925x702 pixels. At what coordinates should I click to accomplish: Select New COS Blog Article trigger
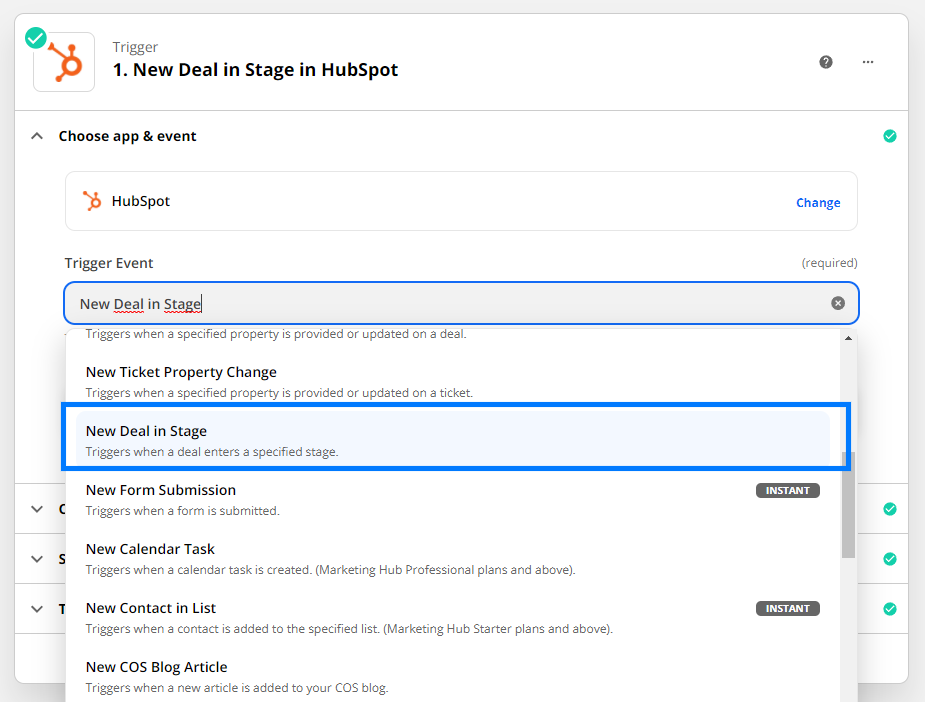453,677
